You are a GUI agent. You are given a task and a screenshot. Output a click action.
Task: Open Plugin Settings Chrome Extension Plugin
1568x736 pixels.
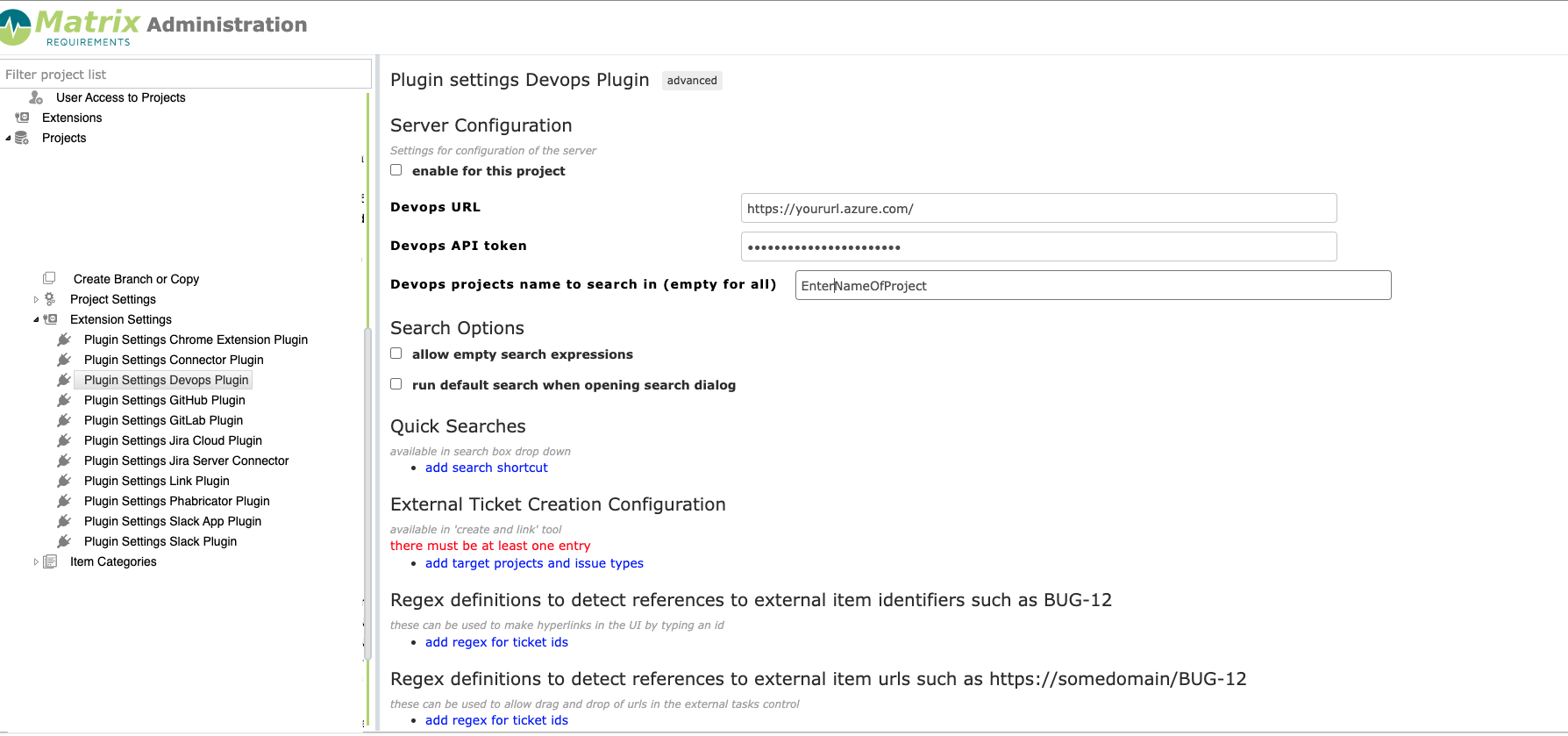click(196, 339)
